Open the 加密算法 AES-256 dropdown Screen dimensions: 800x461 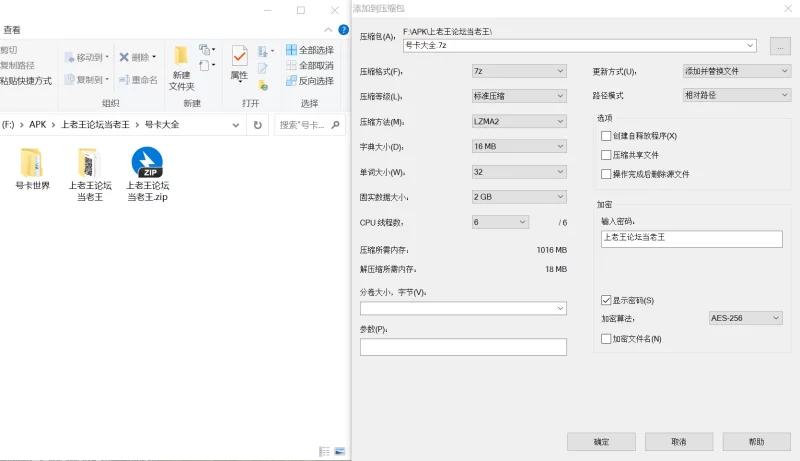click(x=745, y=318)
